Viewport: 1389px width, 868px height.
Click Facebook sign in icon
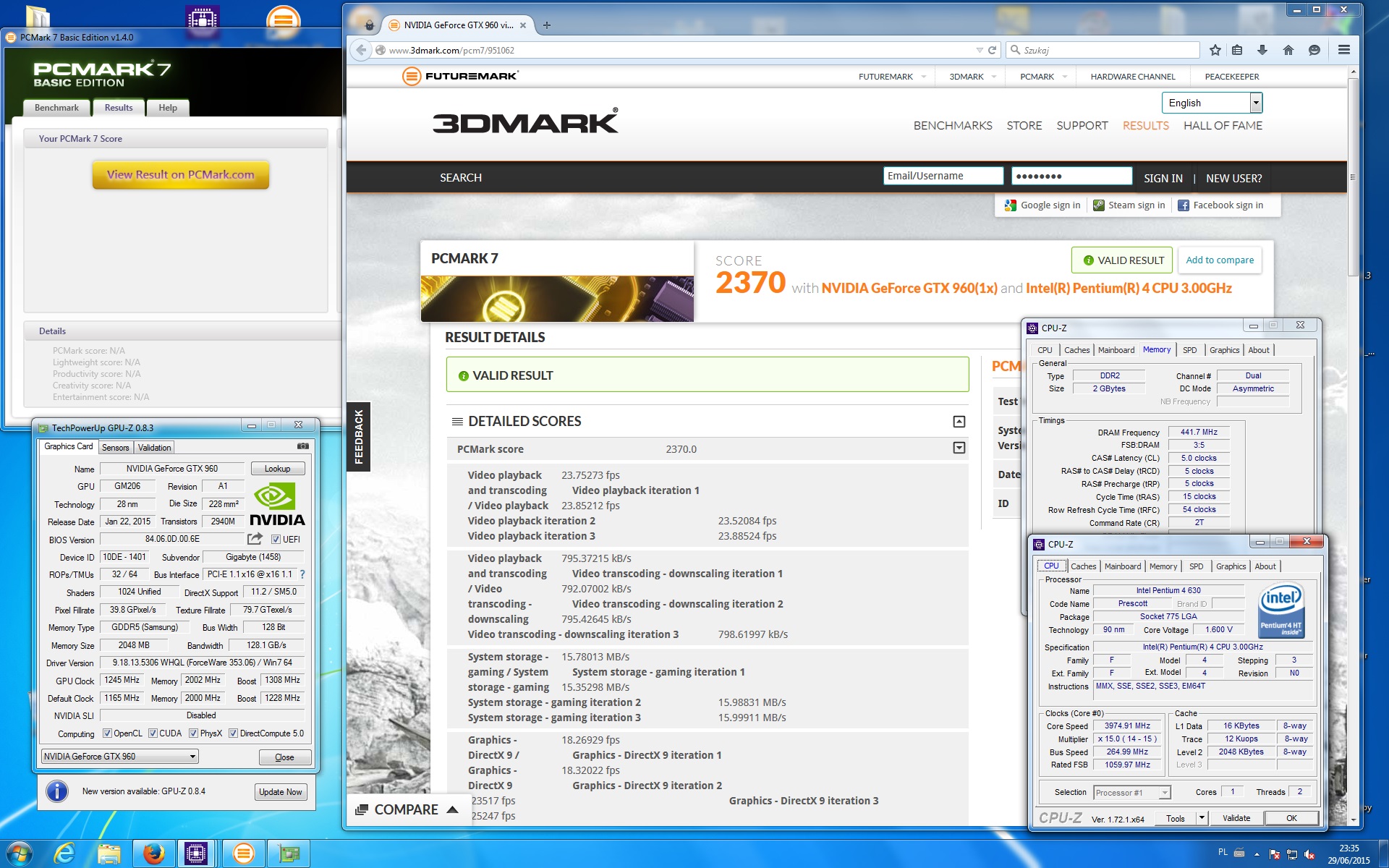pos(1184,205)
